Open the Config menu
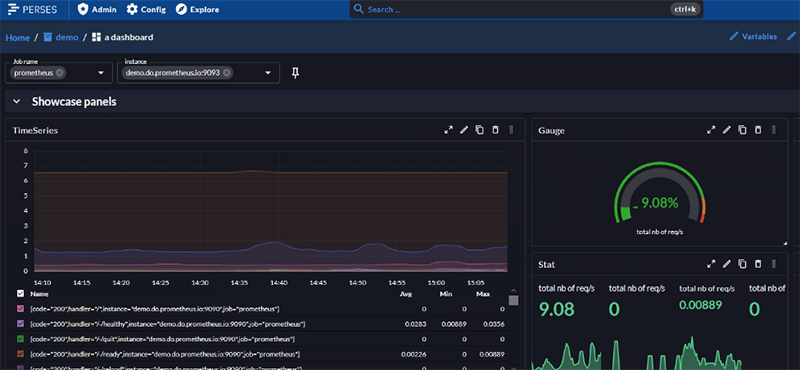 (x=146, y=9)
